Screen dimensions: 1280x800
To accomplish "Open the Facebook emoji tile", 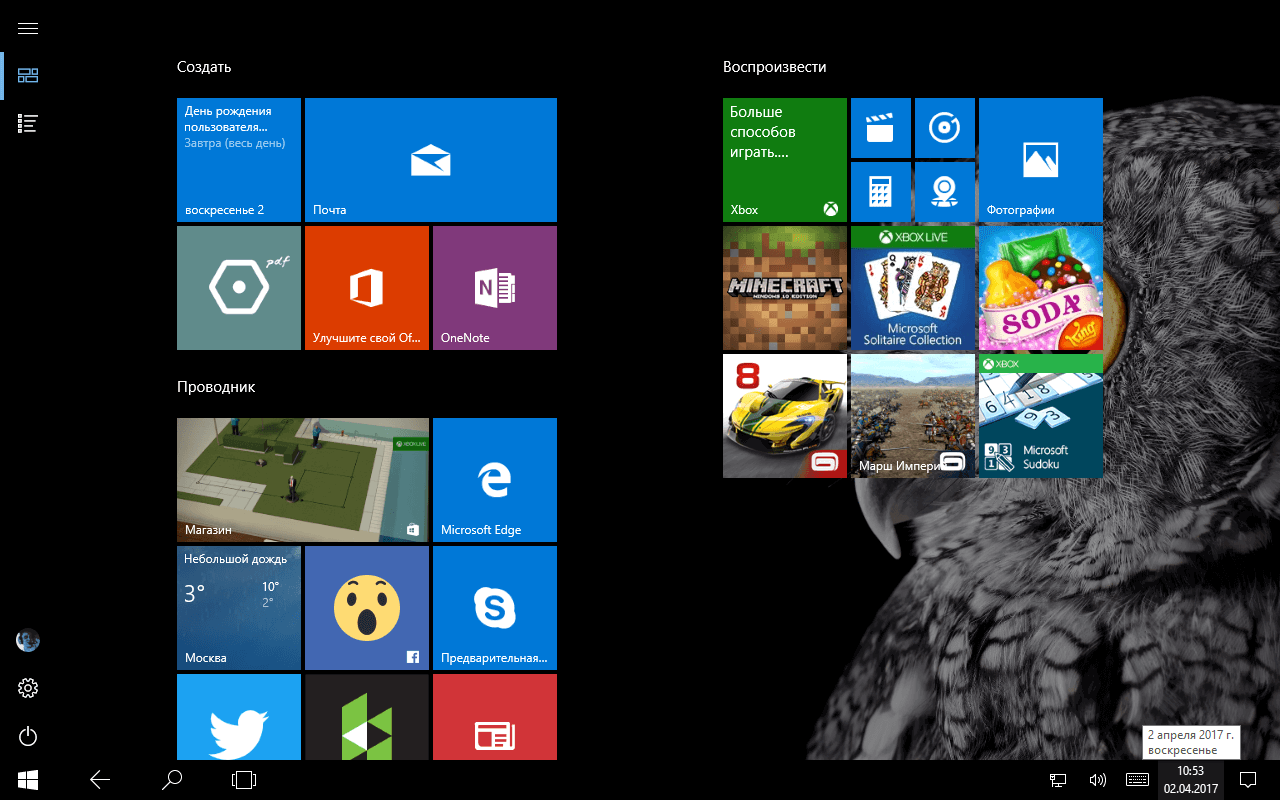I will [x=367, y=608].
